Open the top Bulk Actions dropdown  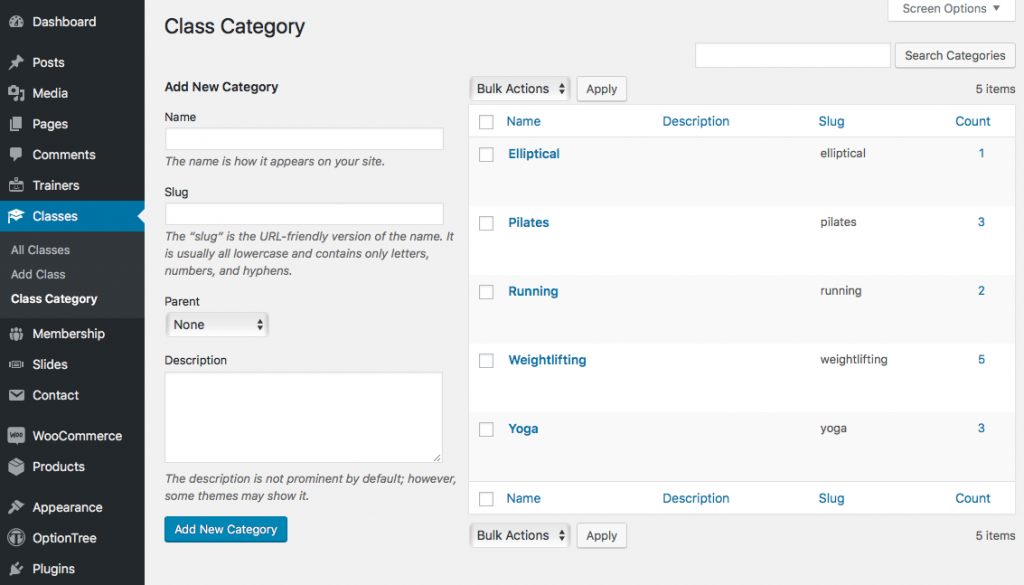point(519,88)
